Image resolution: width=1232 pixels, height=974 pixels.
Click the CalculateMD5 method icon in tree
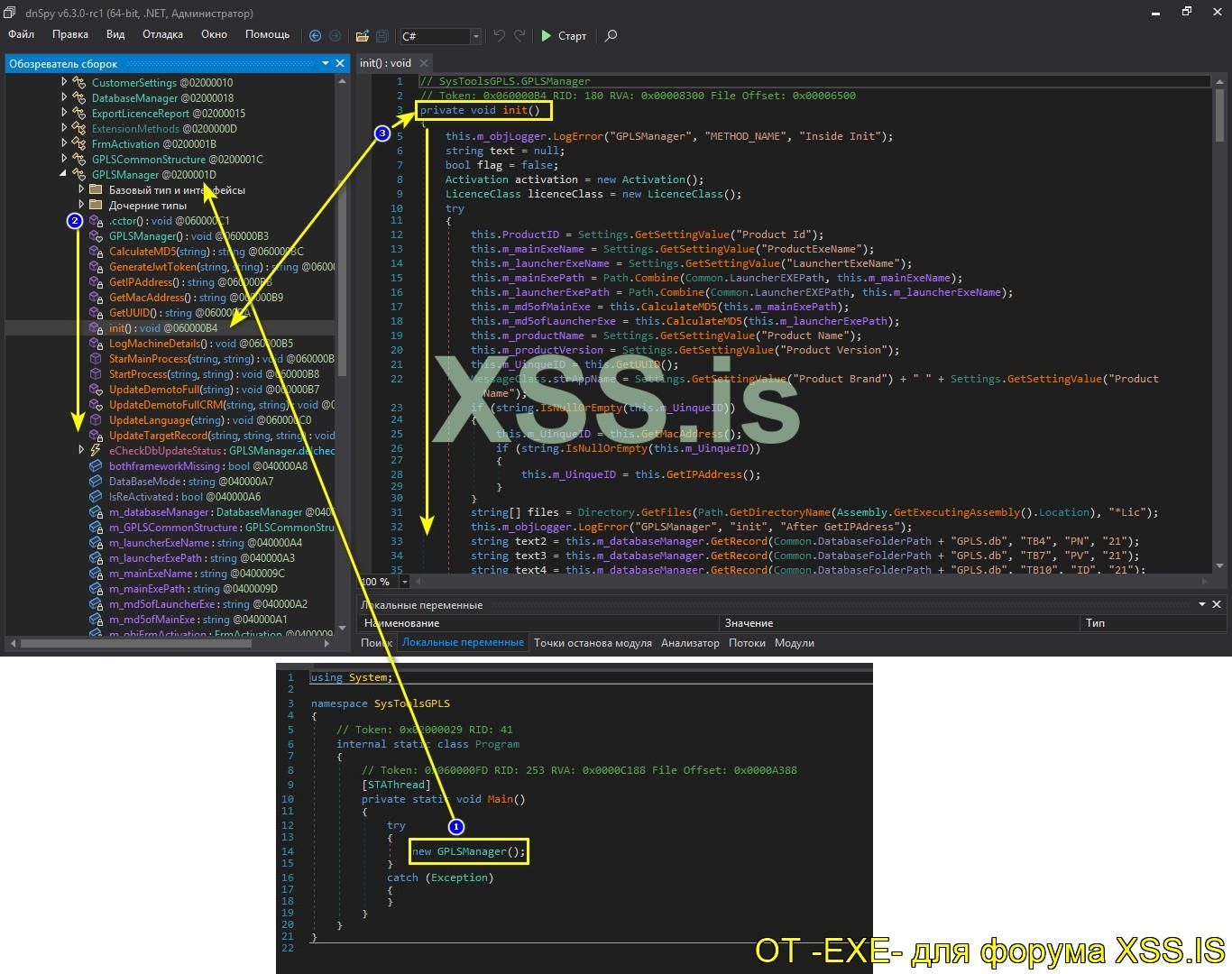point(97,252)
